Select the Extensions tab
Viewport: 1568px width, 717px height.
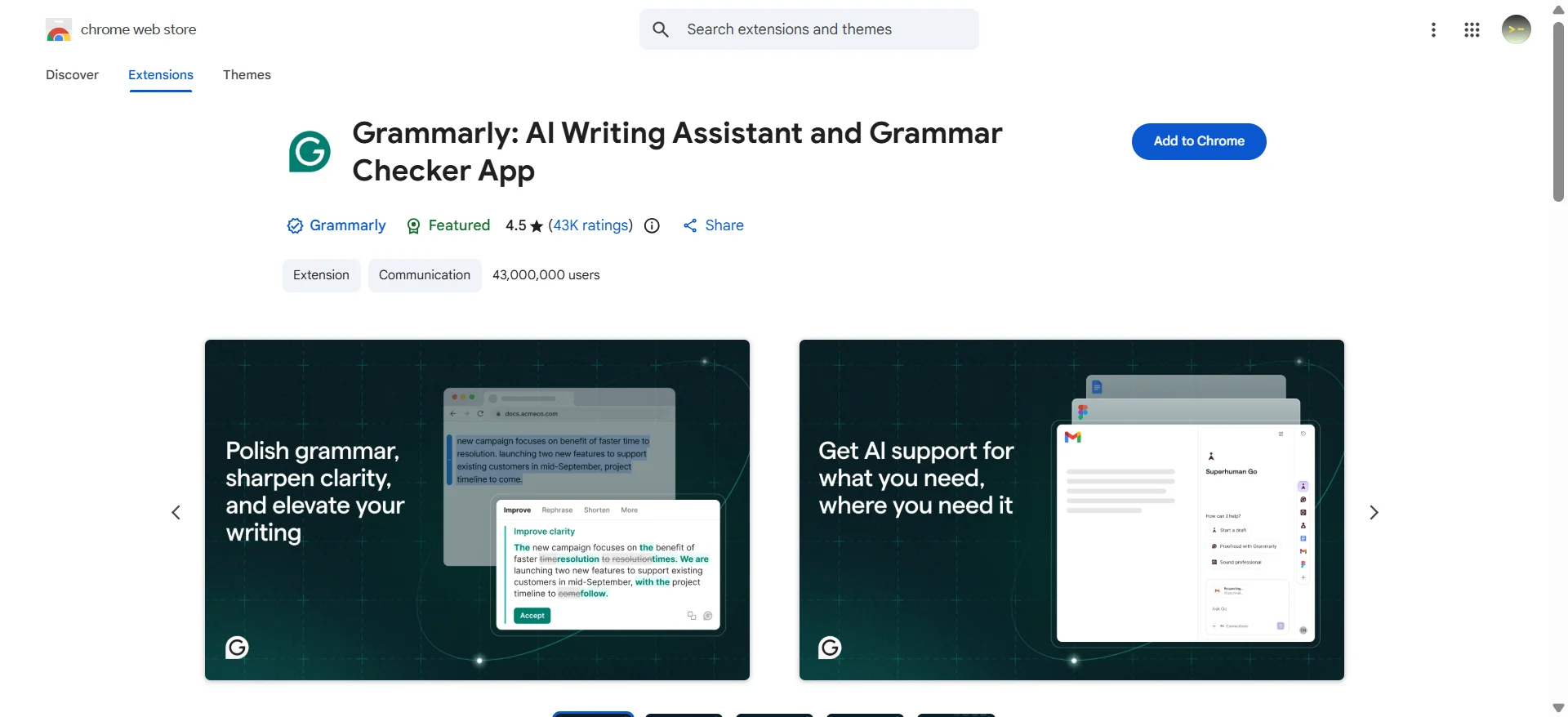[161, 74]
